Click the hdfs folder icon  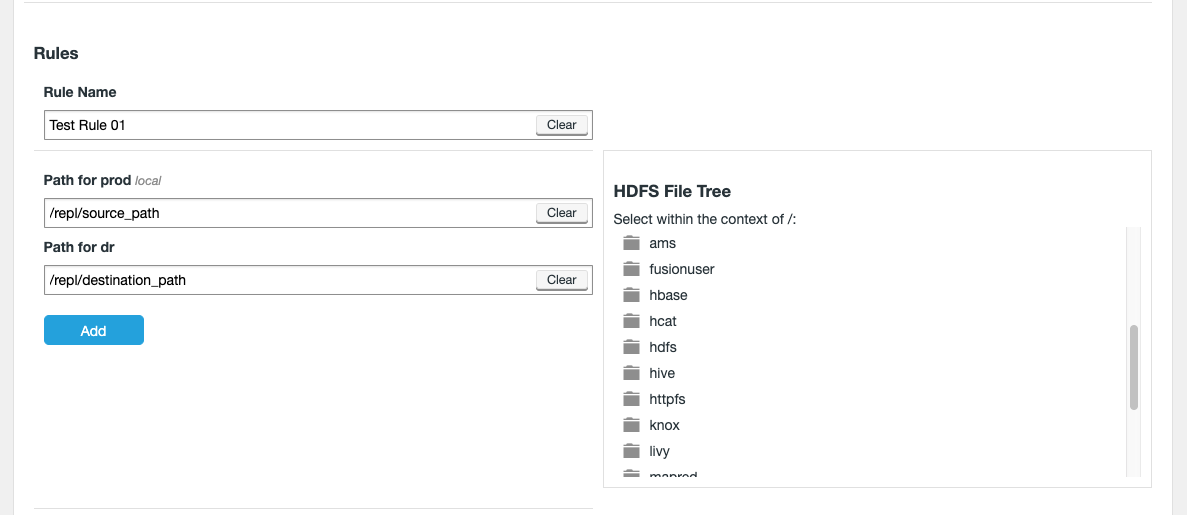tap(631, 347)
